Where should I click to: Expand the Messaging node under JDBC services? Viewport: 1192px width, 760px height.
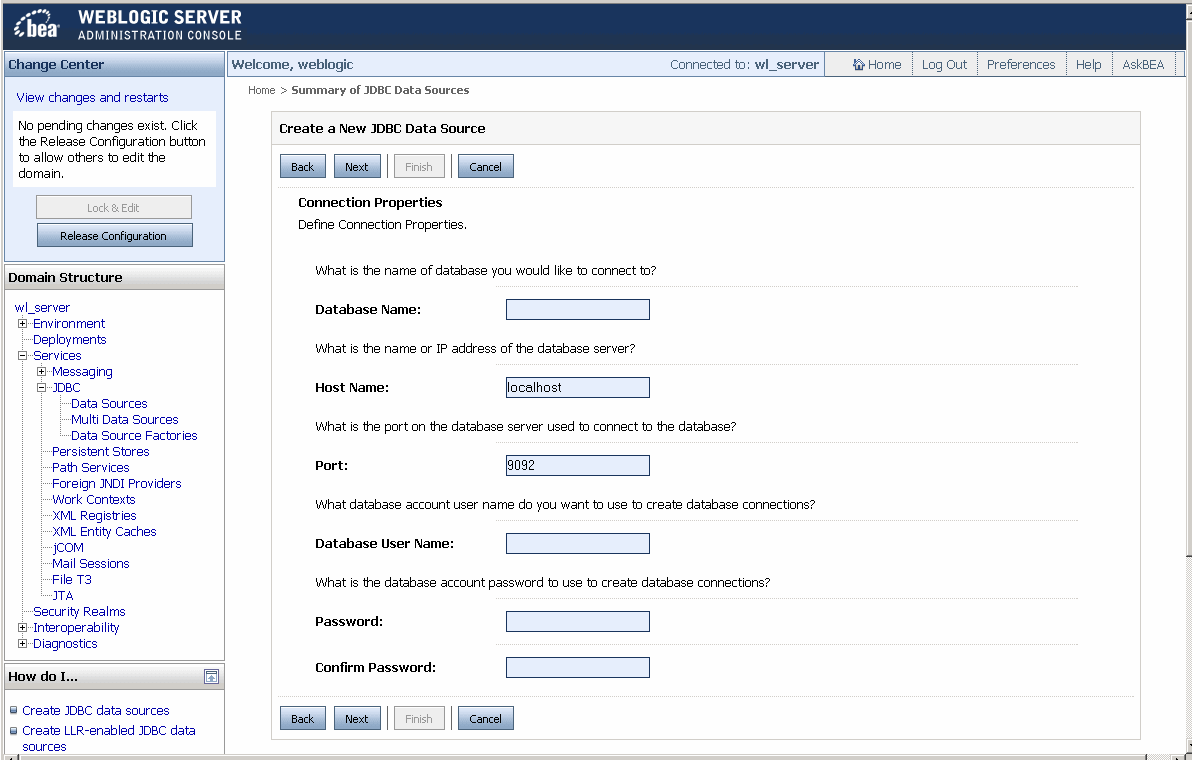[x=40, y=371]
